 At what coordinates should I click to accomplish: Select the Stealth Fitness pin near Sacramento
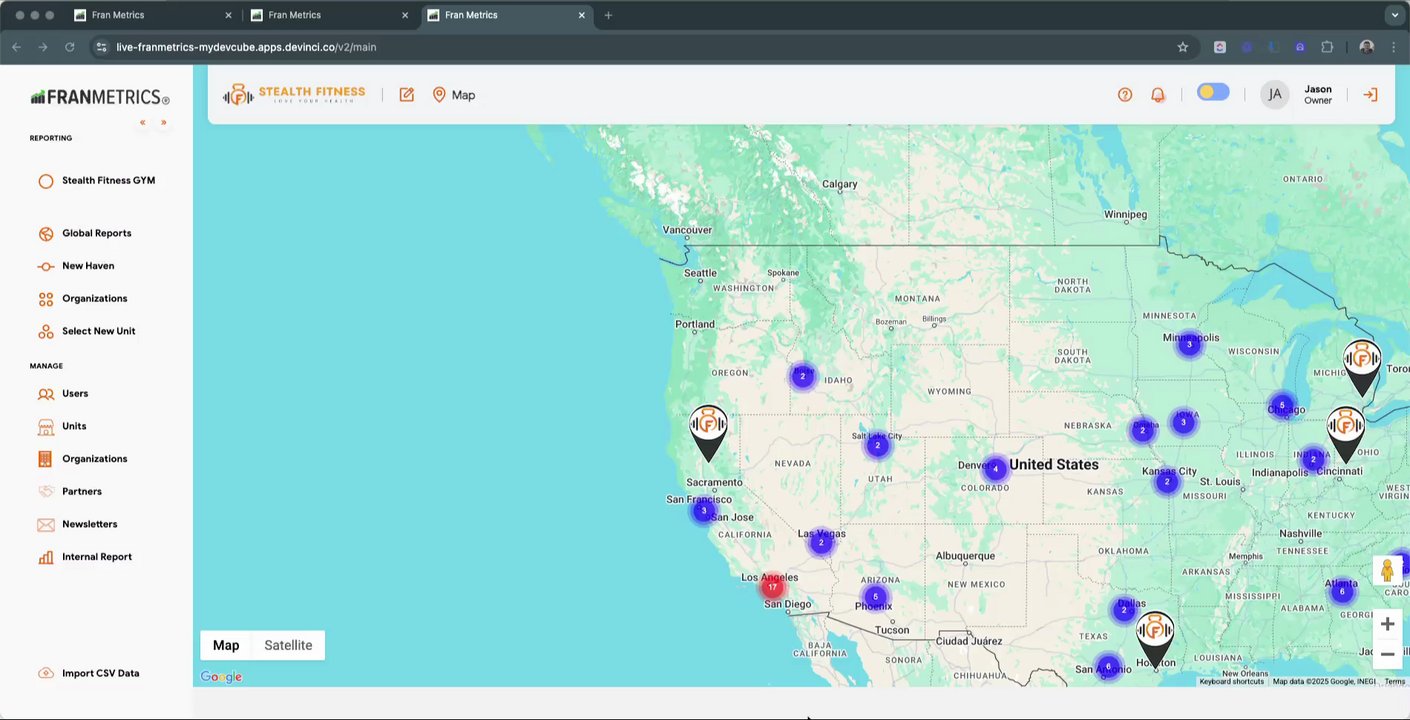click(708, 433)
